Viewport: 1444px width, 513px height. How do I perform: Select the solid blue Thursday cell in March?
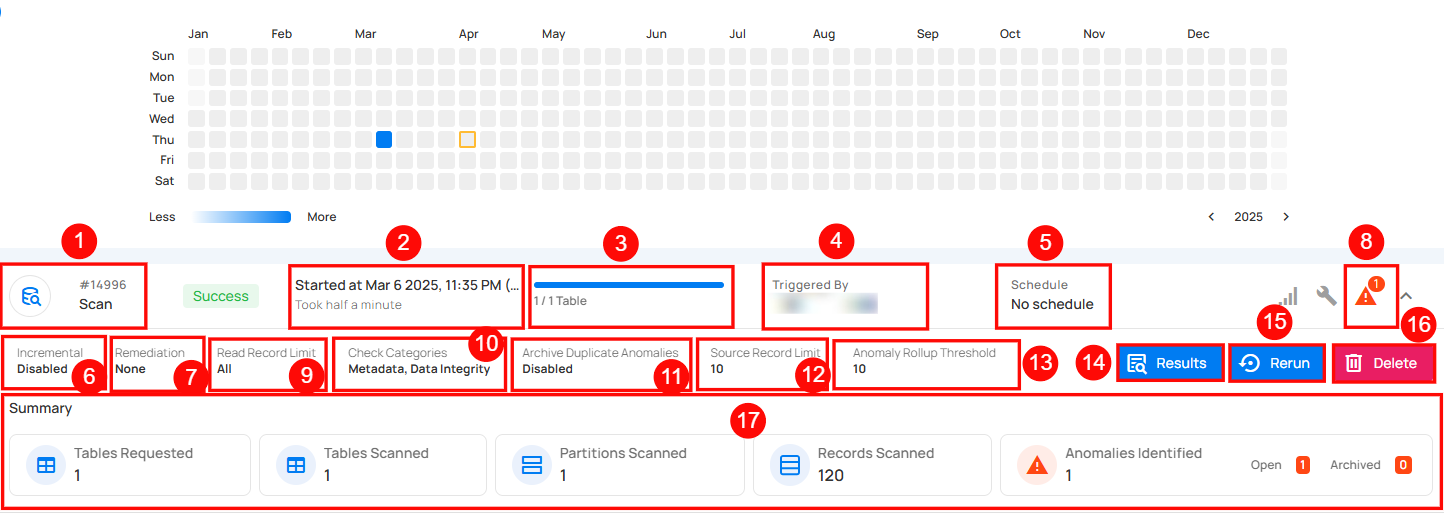(x=384, y=140)
